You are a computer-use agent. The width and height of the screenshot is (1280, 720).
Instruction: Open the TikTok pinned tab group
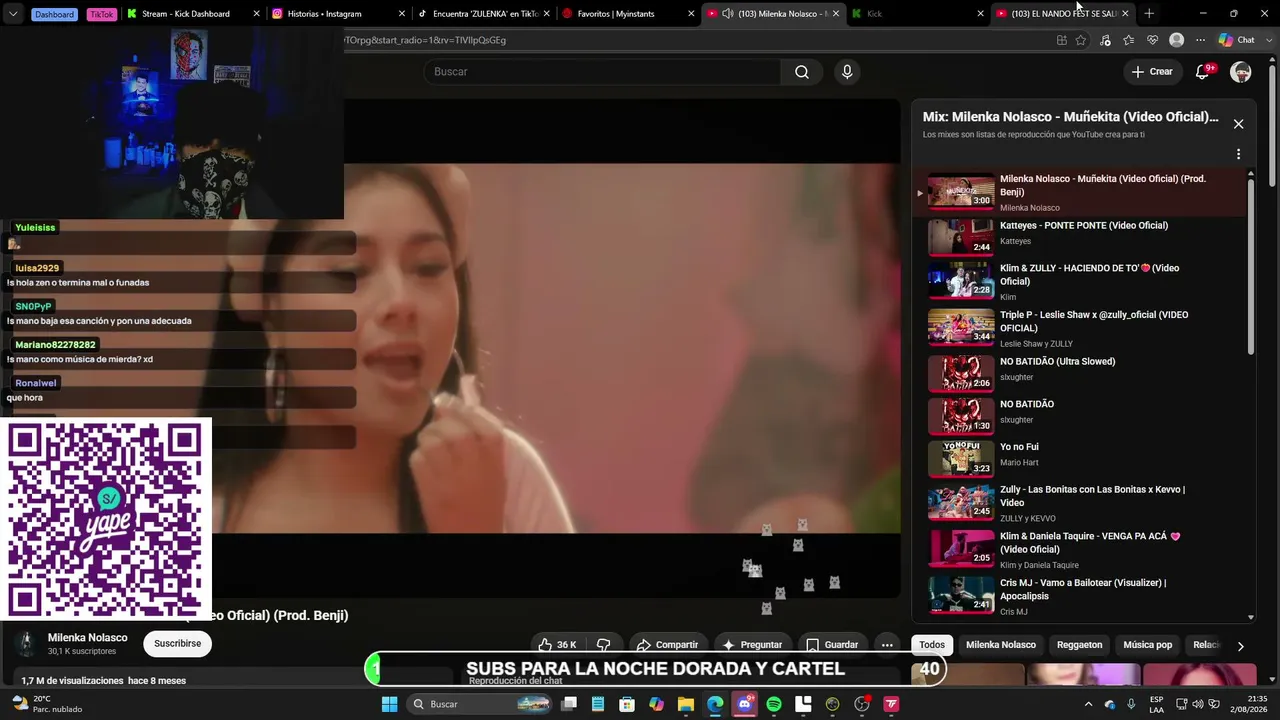coord(101,14)
